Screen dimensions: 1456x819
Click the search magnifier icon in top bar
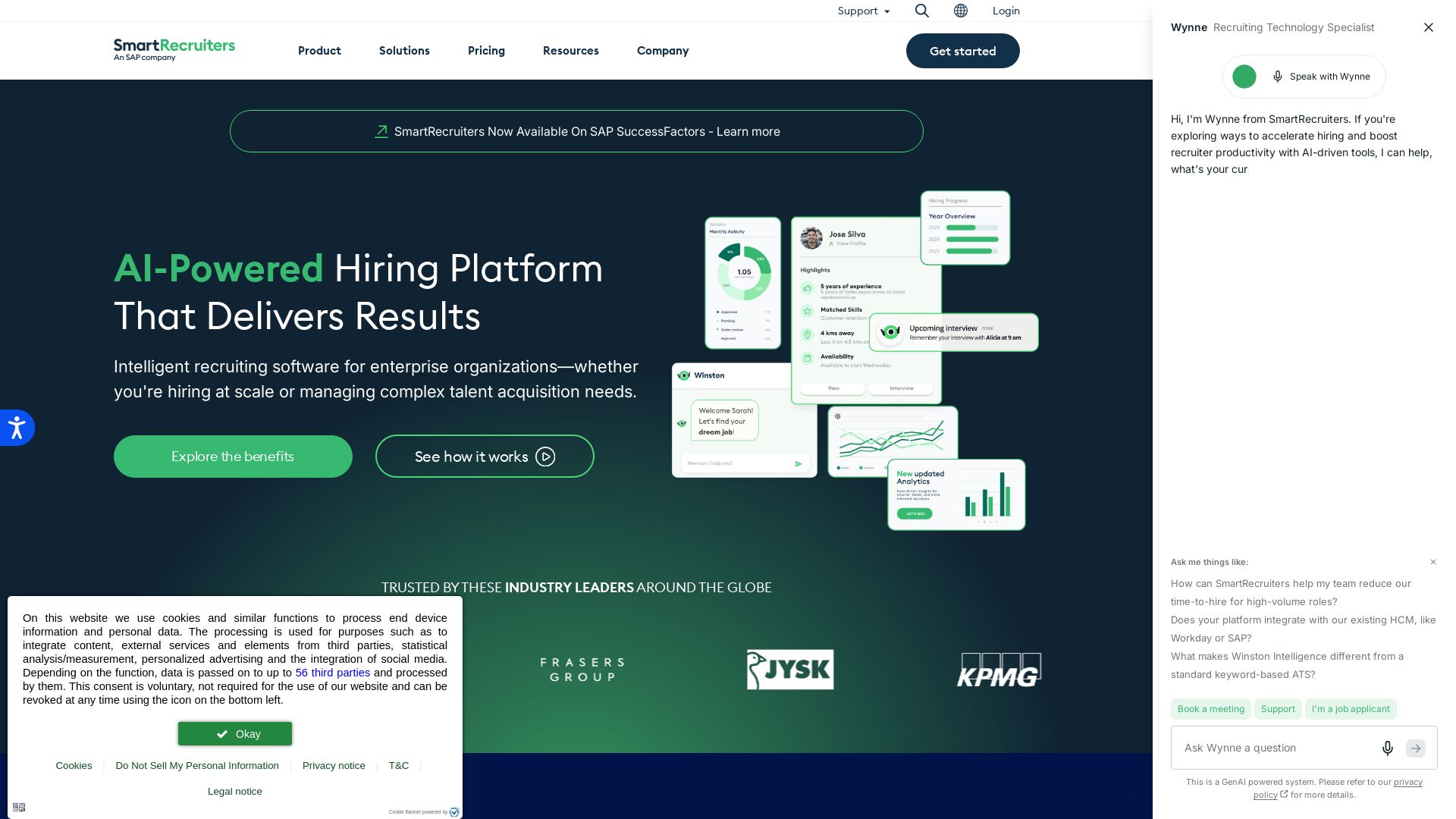(921, 11)
